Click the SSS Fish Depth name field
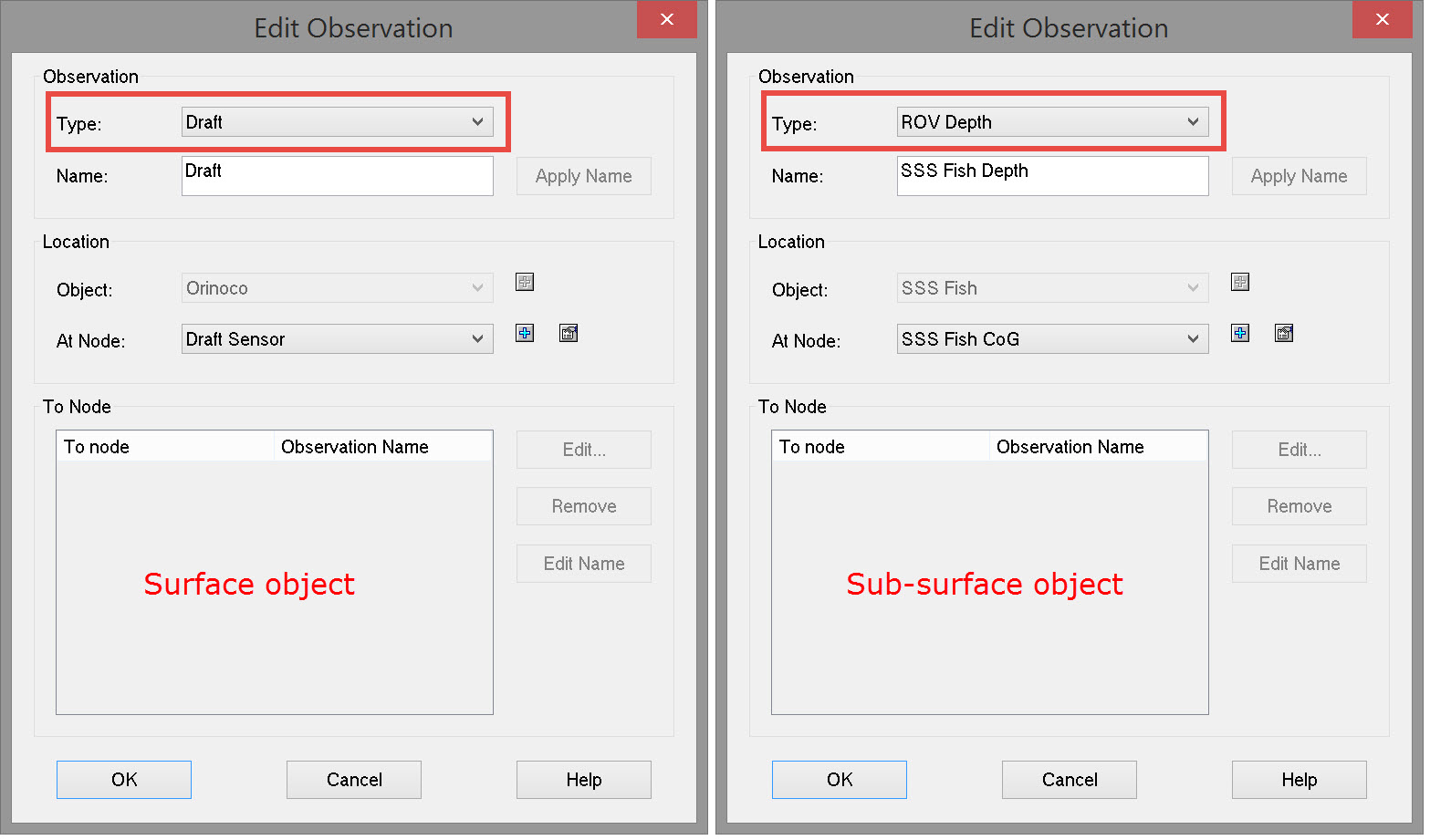 tap(1052, 176)
